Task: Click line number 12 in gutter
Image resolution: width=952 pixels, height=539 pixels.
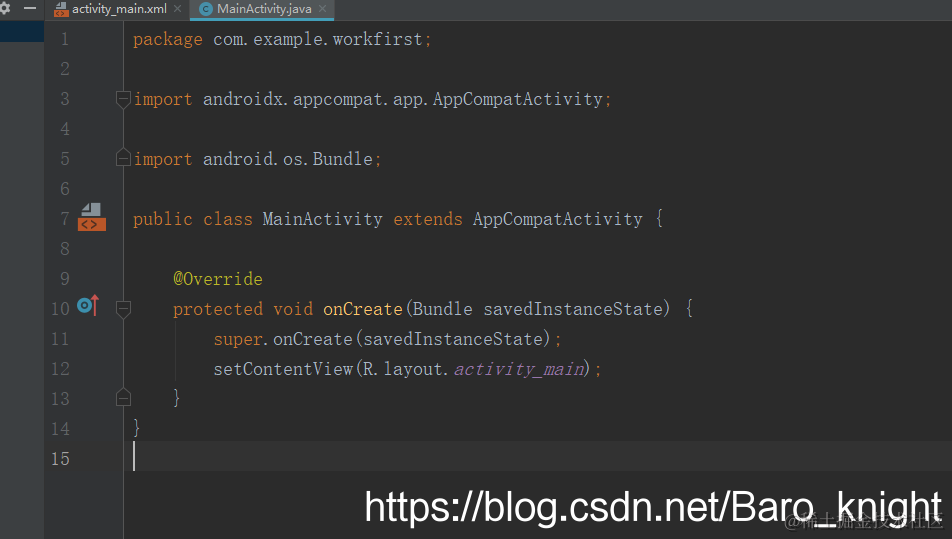Action: pos(60,369)
